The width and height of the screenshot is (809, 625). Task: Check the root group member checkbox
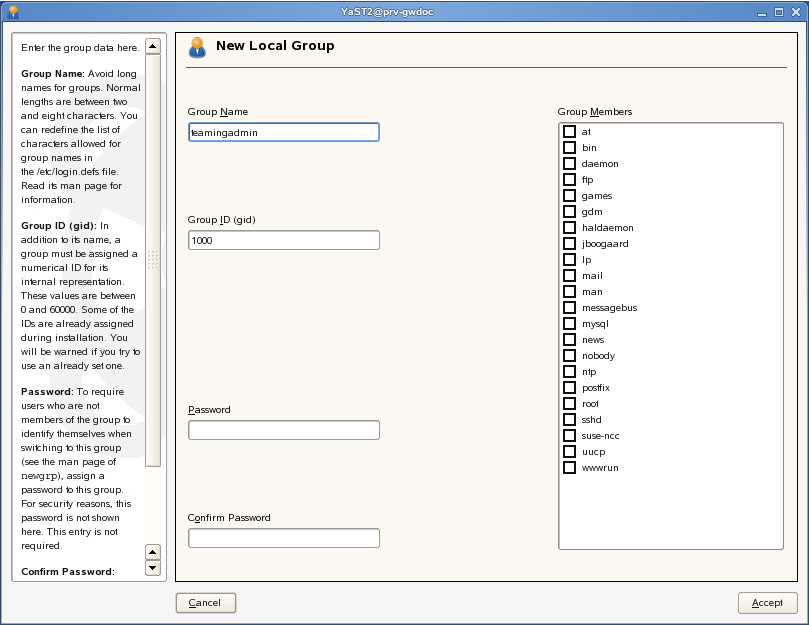coord(569,404)
